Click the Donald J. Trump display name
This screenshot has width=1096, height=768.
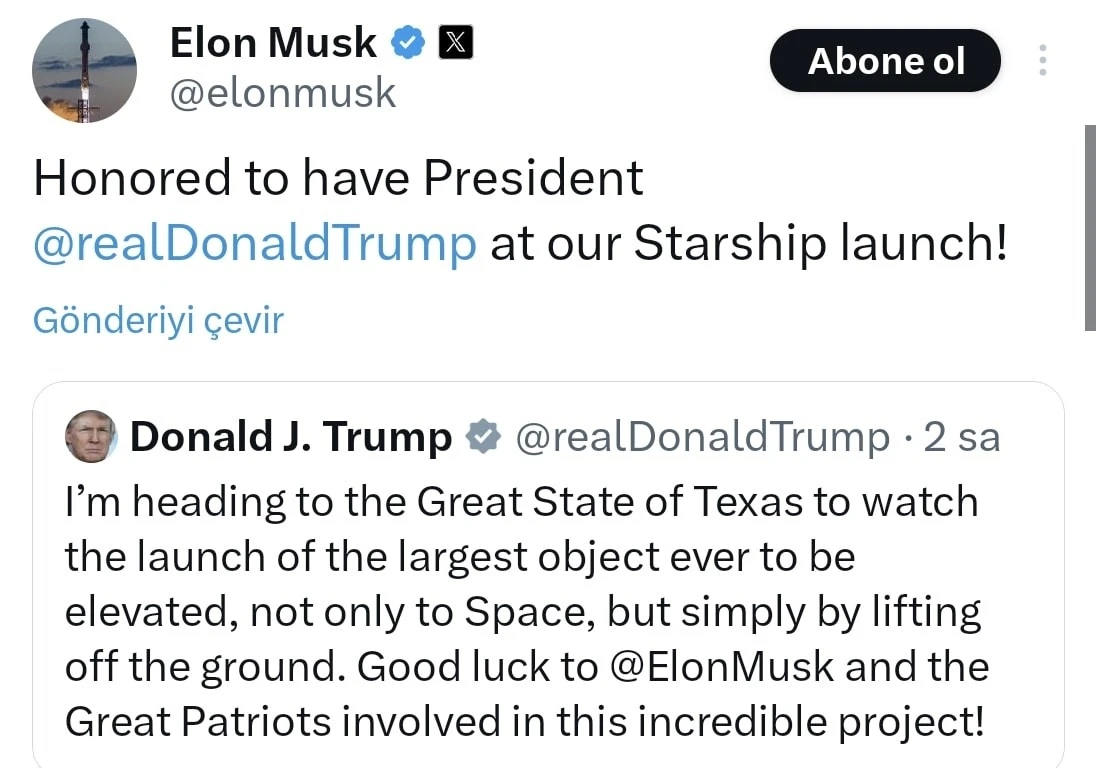click(291, 437)
